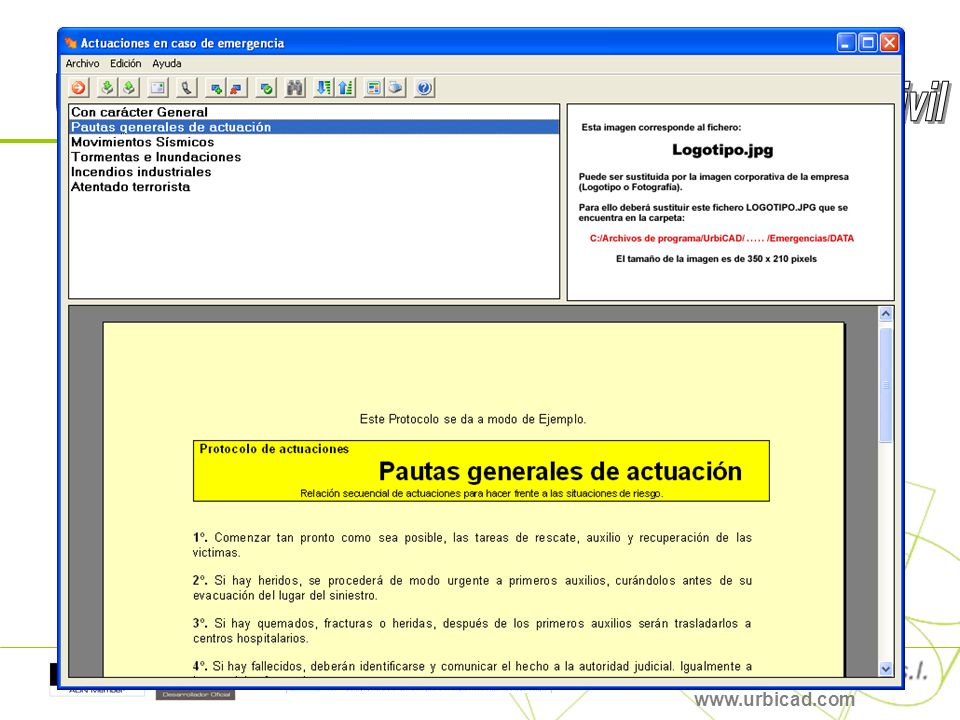Click the second green download arrow icon
The height and width of the screenshot is (720, 960).
click(129, 88)
